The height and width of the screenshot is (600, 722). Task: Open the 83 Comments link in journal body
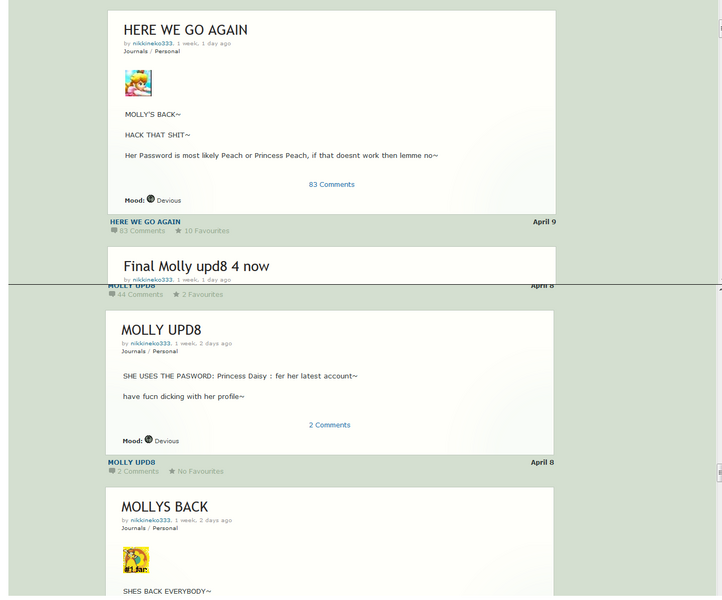tap(332, 185)
